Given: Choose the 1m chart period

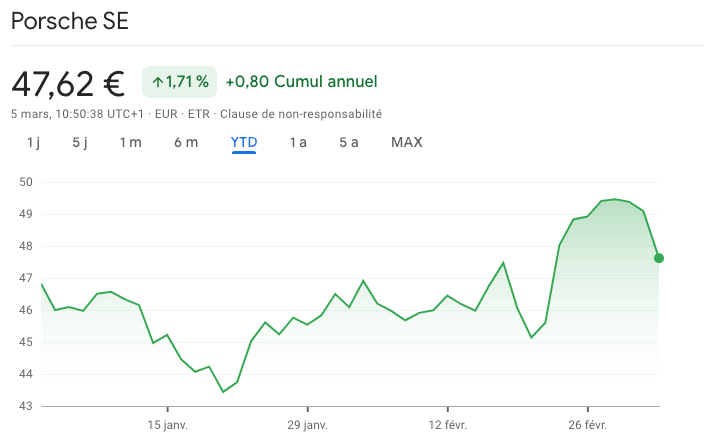Looking at the screenshot, I should click(x=130, y=142).
